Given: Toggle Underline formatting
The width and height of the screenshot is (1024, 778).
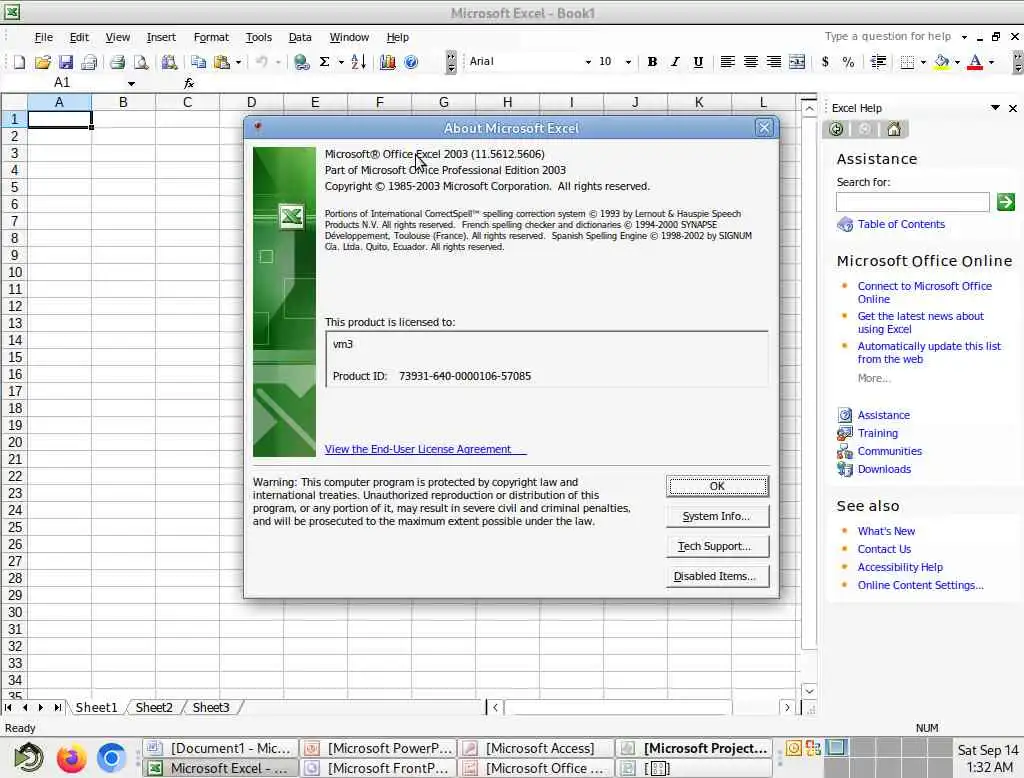Looking at the screenshot, I should click(x=698, y=62).
